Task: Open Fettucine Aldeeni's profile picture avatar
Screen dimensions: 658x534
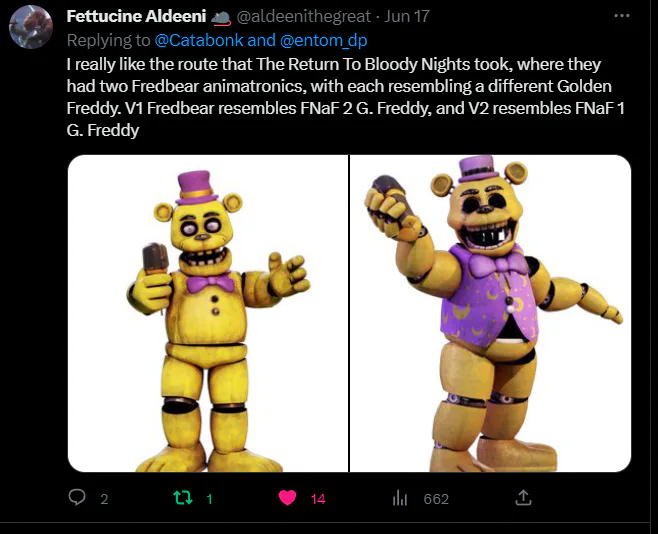Action: [x=31, y=27]
